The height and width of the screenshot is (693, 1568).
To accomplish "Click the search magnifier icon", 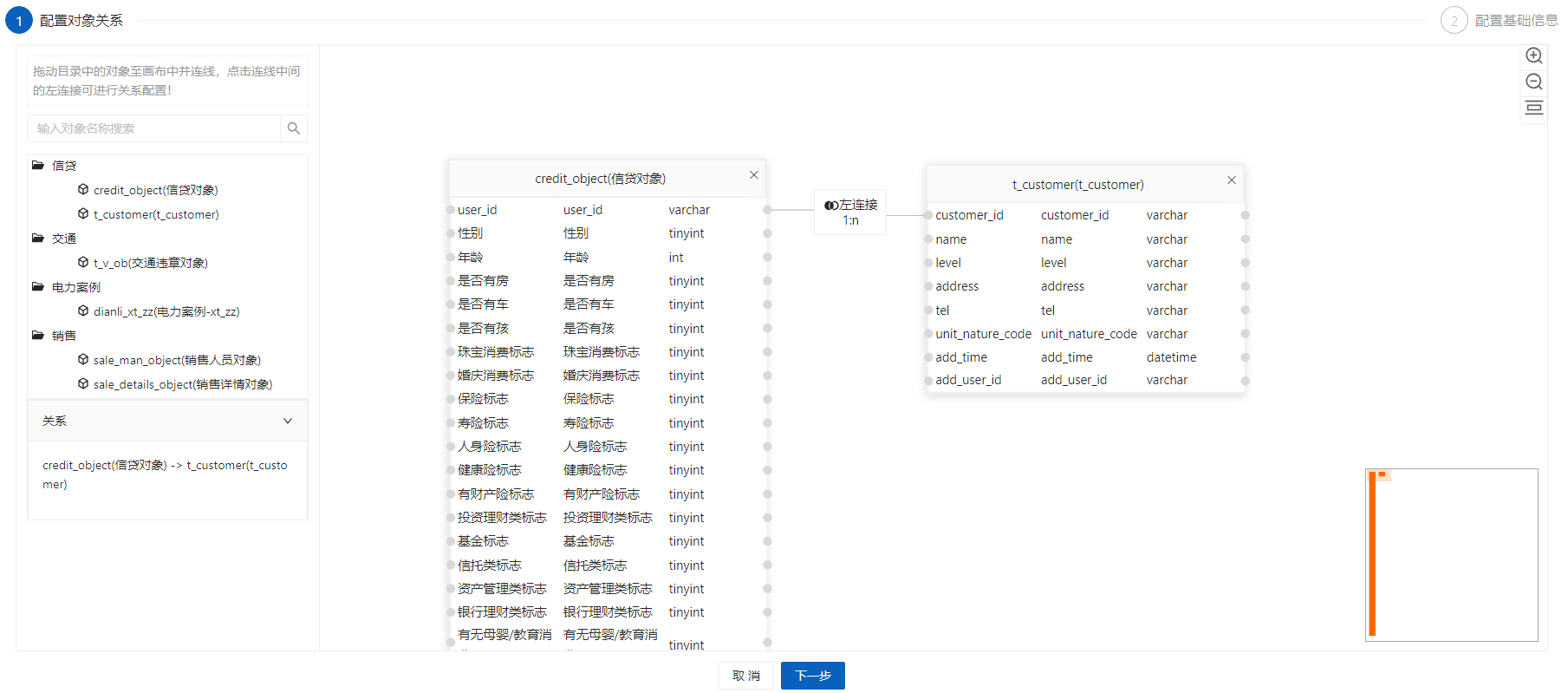I will [294, 128].
